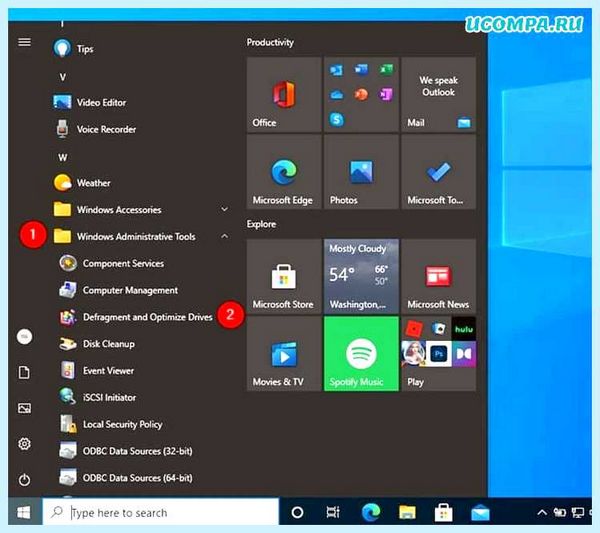This screenshot has height=533, width=600.
Task: Open Spotify Music tile
Action: click(361, 354)
